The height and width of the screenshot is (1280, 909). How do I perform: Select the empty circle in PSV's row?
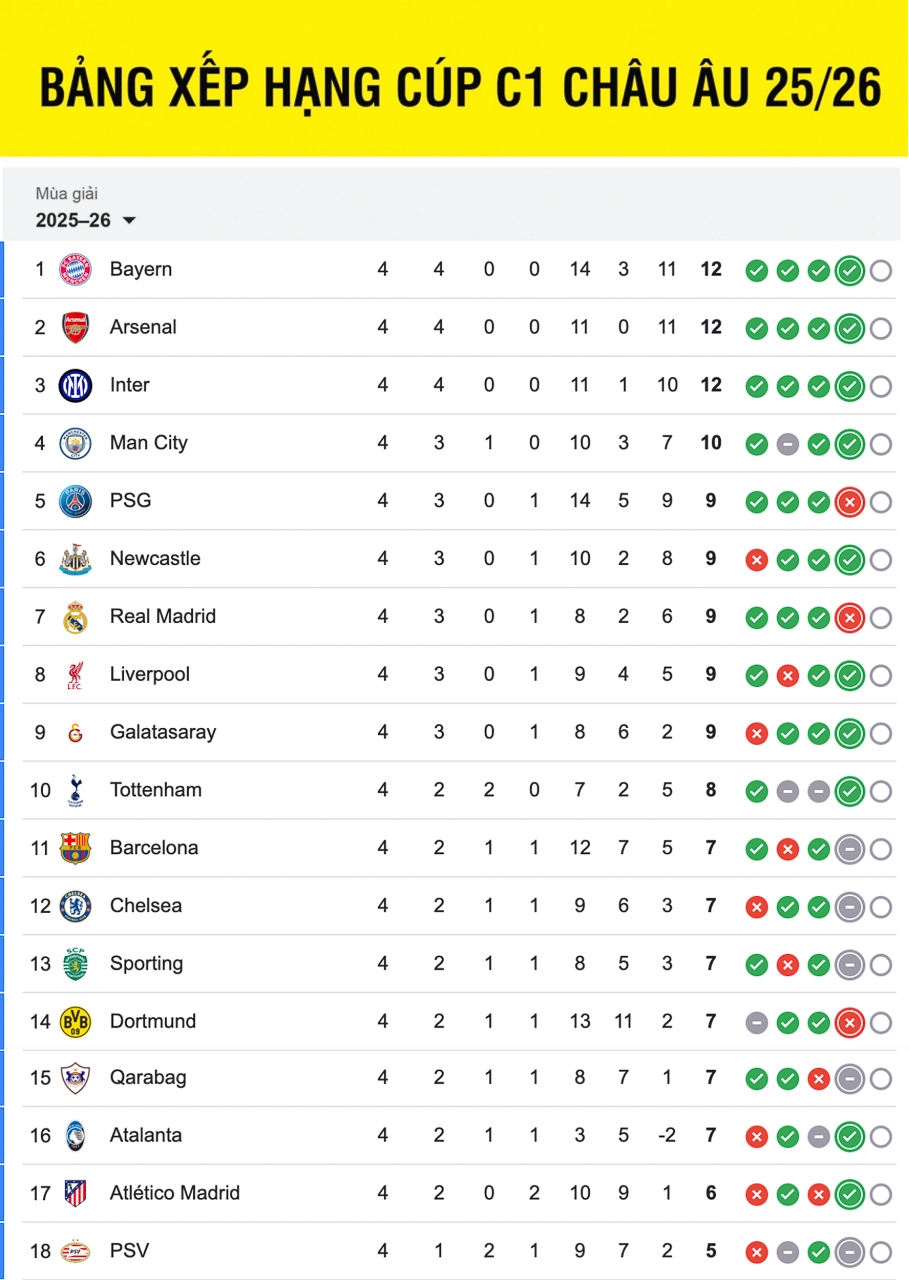pyautogui.click(x=881, y=1252)
